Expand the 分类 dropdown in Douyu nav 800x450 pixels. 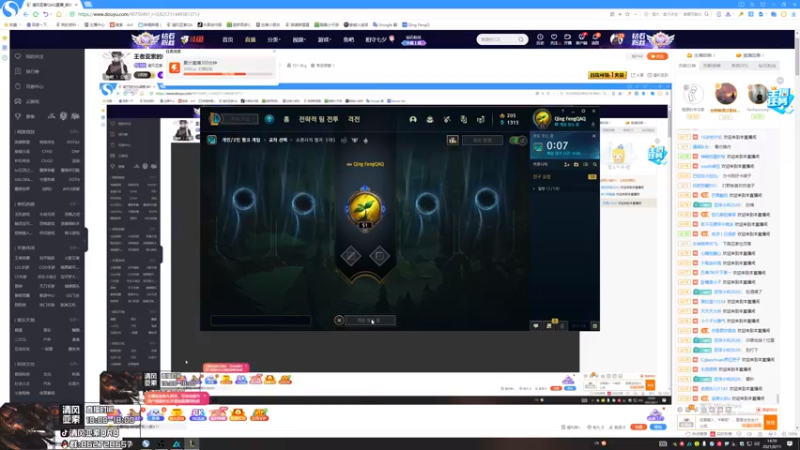point(273,39)
